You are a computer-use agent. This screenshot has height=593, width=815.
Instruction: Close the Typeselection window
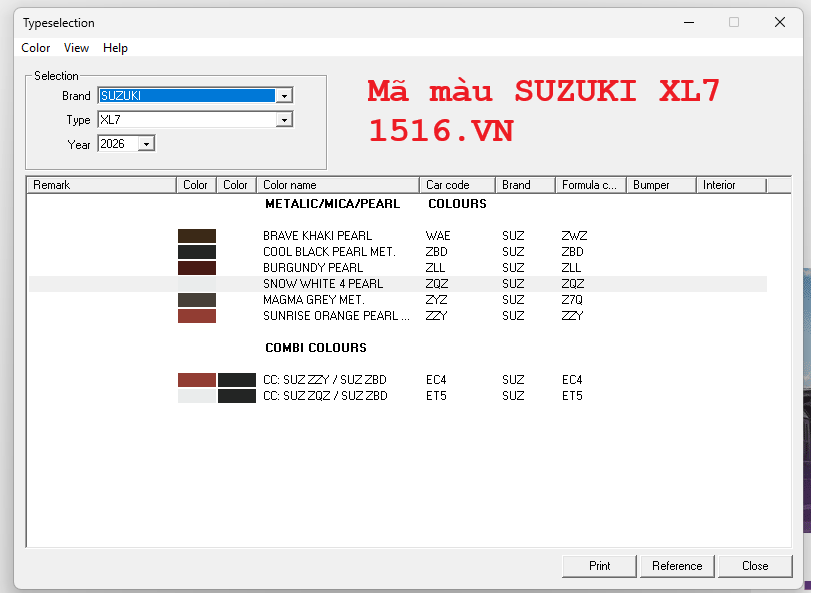tap(780, 22)
